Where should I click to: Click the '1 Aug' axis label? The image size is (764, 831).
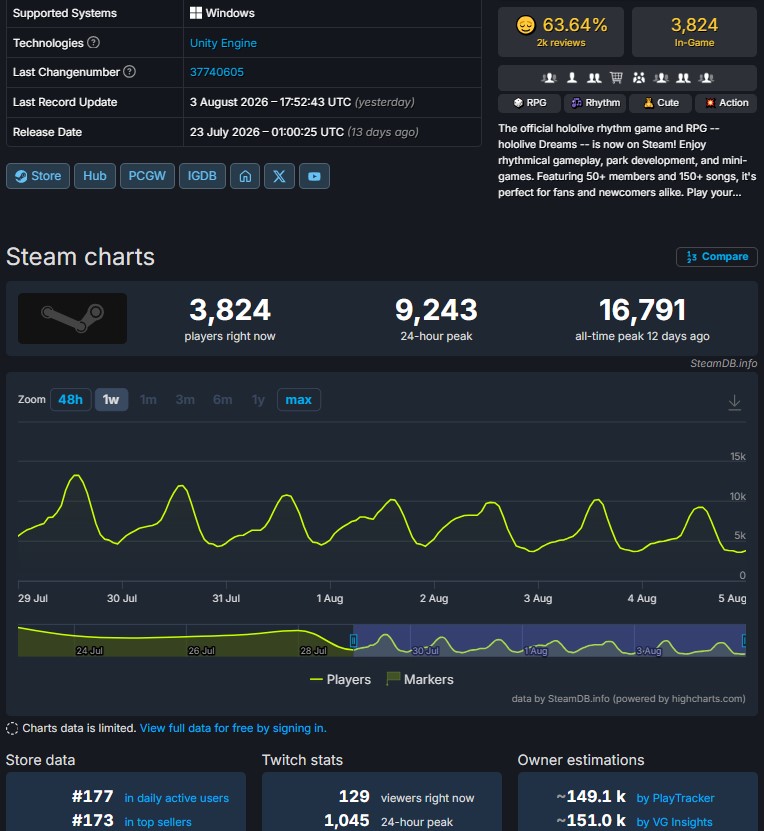(x=330, y=598)
